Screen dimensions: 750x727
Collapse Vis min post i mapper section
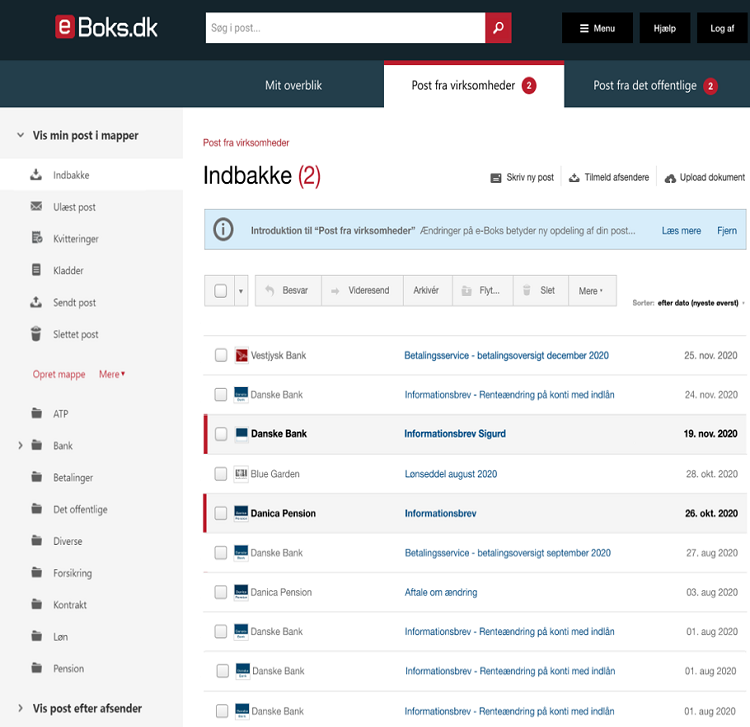[x=21, y=135]
